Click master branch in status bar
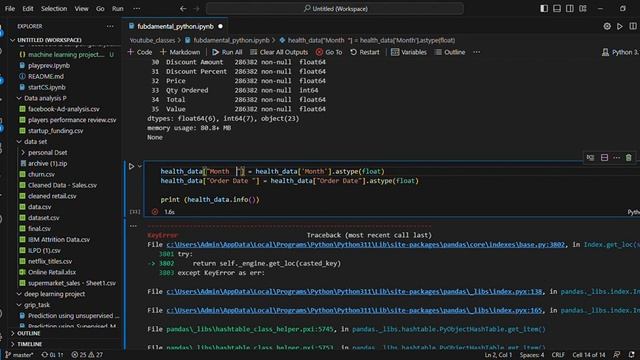Screen dimensions: 640x360 (x=19, y=355)
